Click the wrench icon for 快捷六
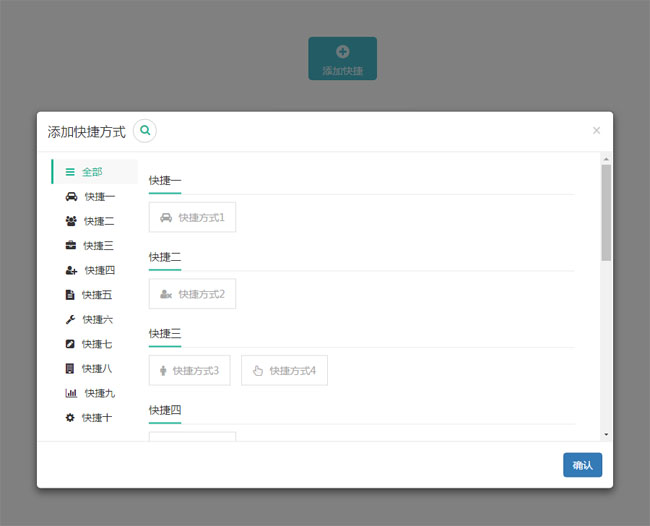Viewport: 650px width, 526px height. pyautogui.click(x=70, y=320)
